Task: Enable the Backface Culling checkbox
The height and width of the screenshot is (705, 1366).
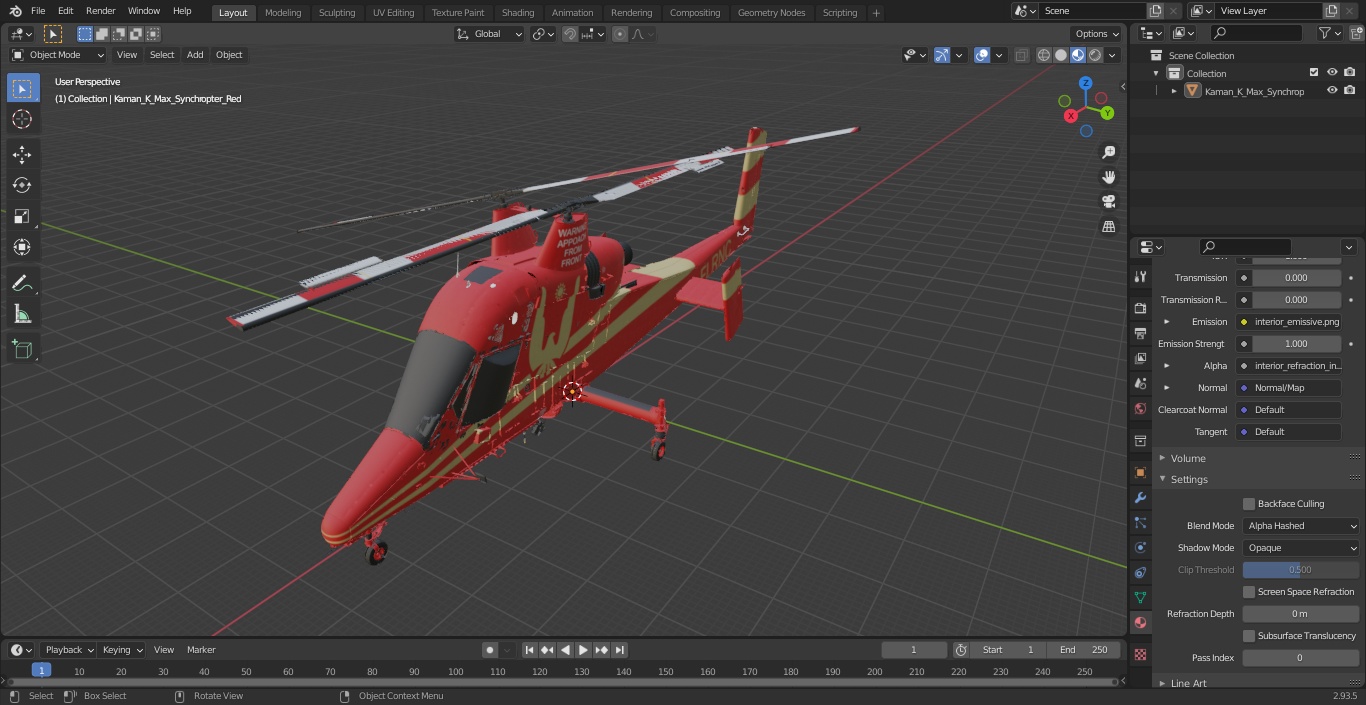Action: click(x=1249, y=504)
